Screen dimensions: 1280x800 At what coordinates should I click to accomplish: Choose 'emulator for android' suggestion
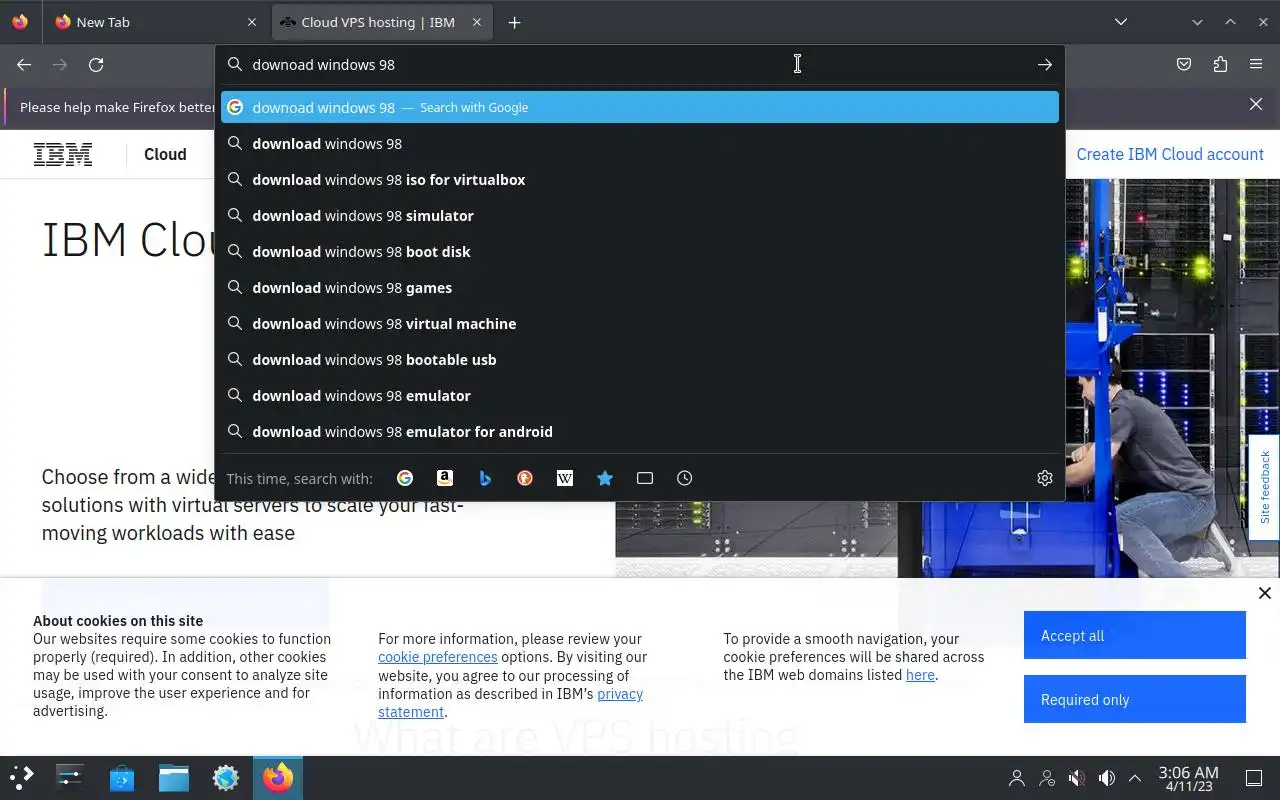click(640, 432)
